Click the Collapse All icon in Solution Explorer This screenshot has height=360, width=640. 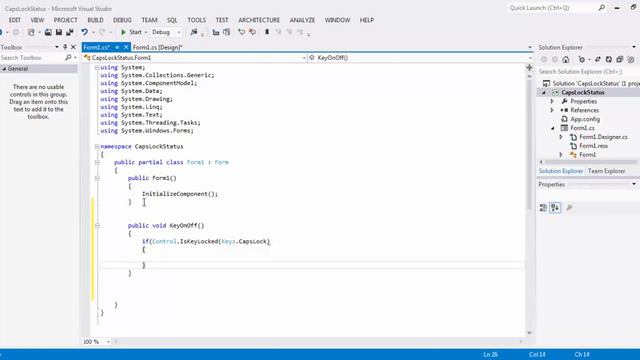(620, 60)
